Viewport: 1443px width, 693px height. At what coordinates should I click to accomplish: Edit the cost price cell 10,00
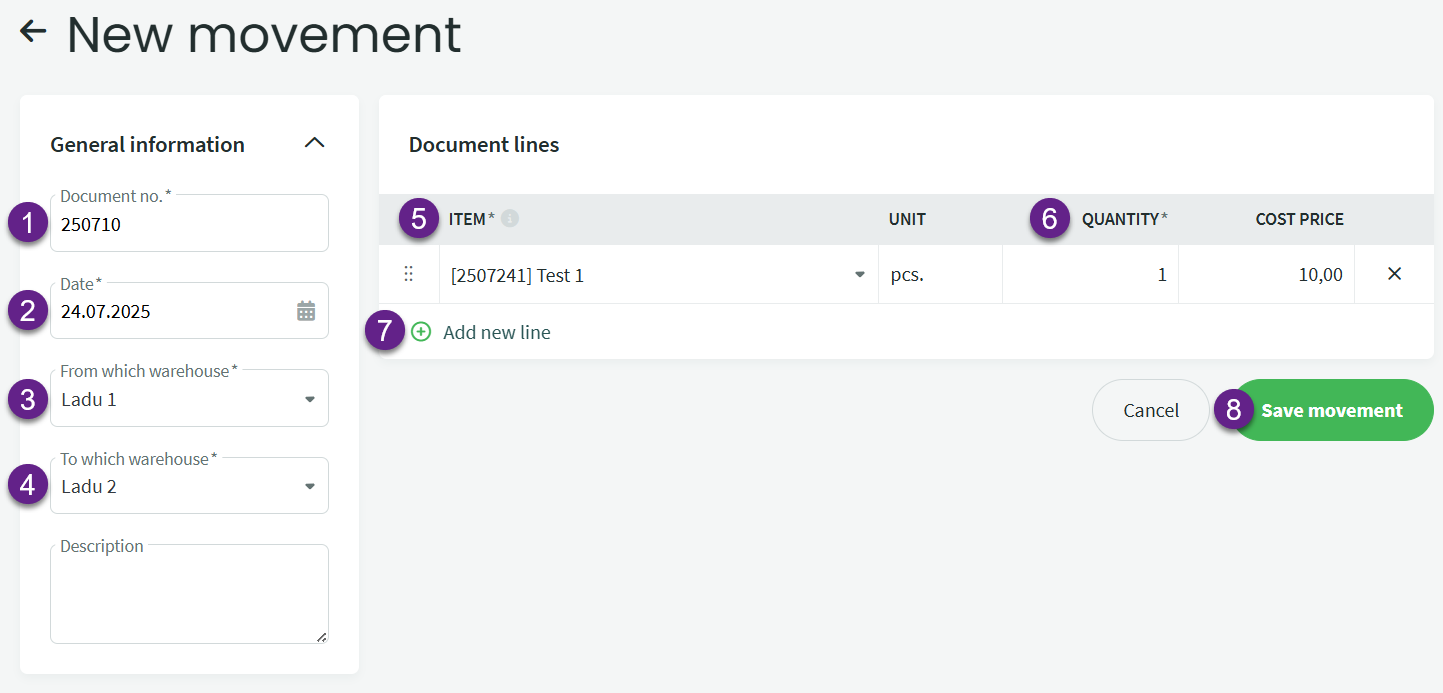[1266, 275]
